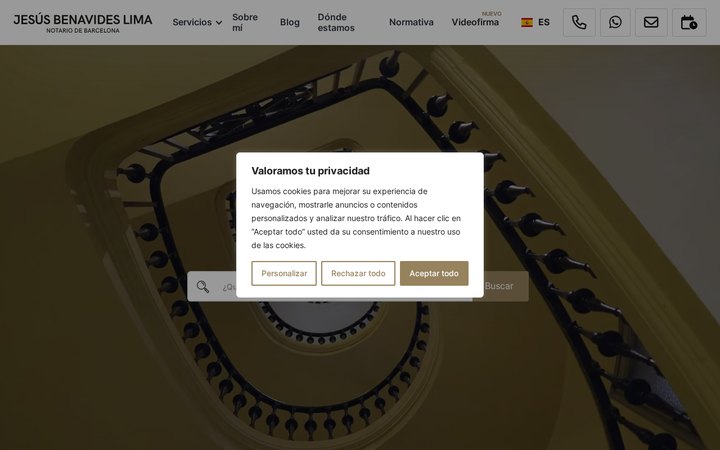Click the Buscar search button

click(x=501, y=286)
